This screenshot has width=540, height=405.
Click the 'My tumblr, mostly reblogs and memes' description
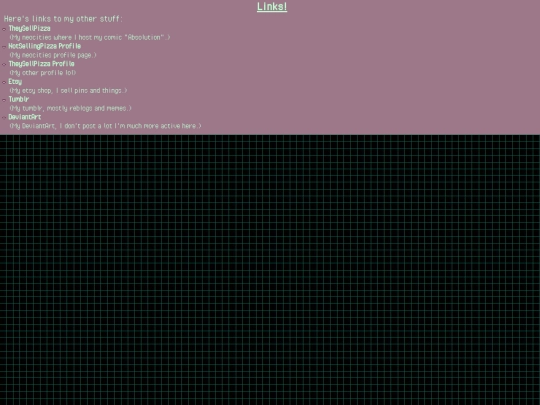[x=70, y=108]
